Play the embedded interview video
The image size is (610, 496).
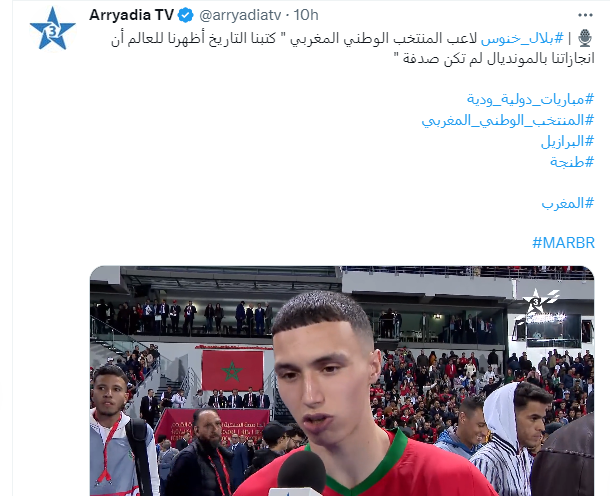point(342,381)
